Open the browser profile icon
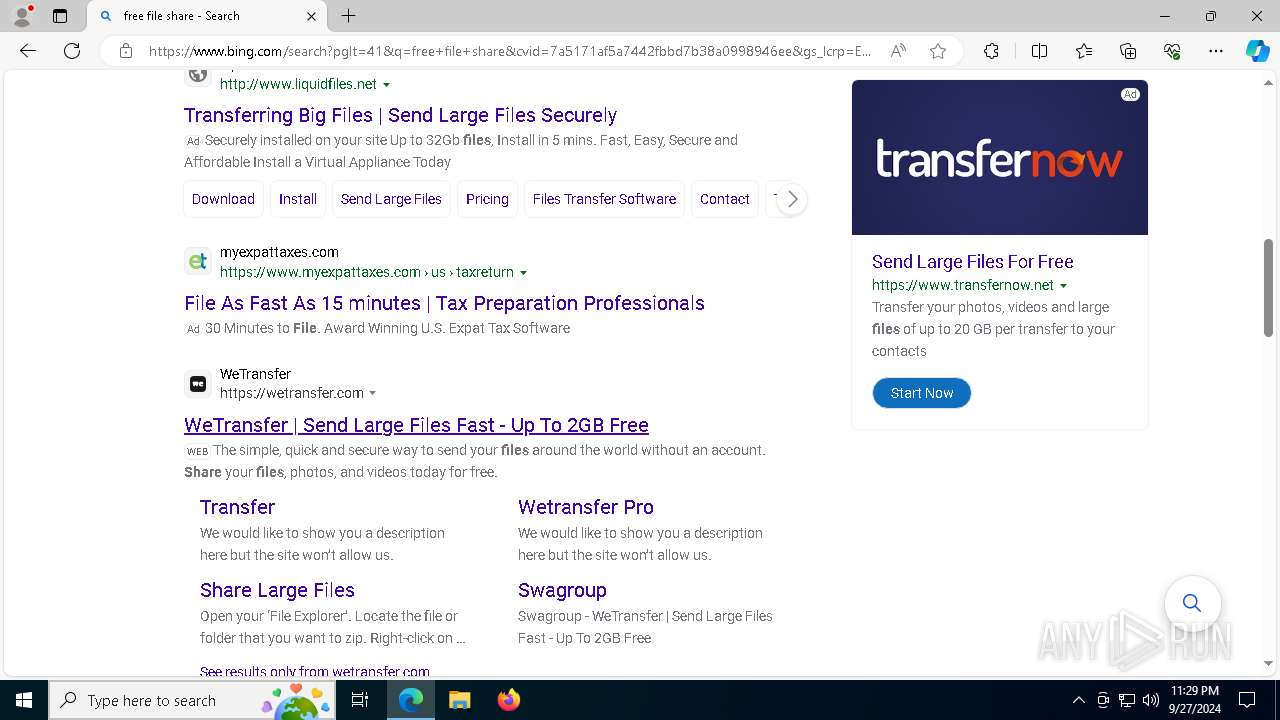1280x720 pixels. (x=22, y=16)
